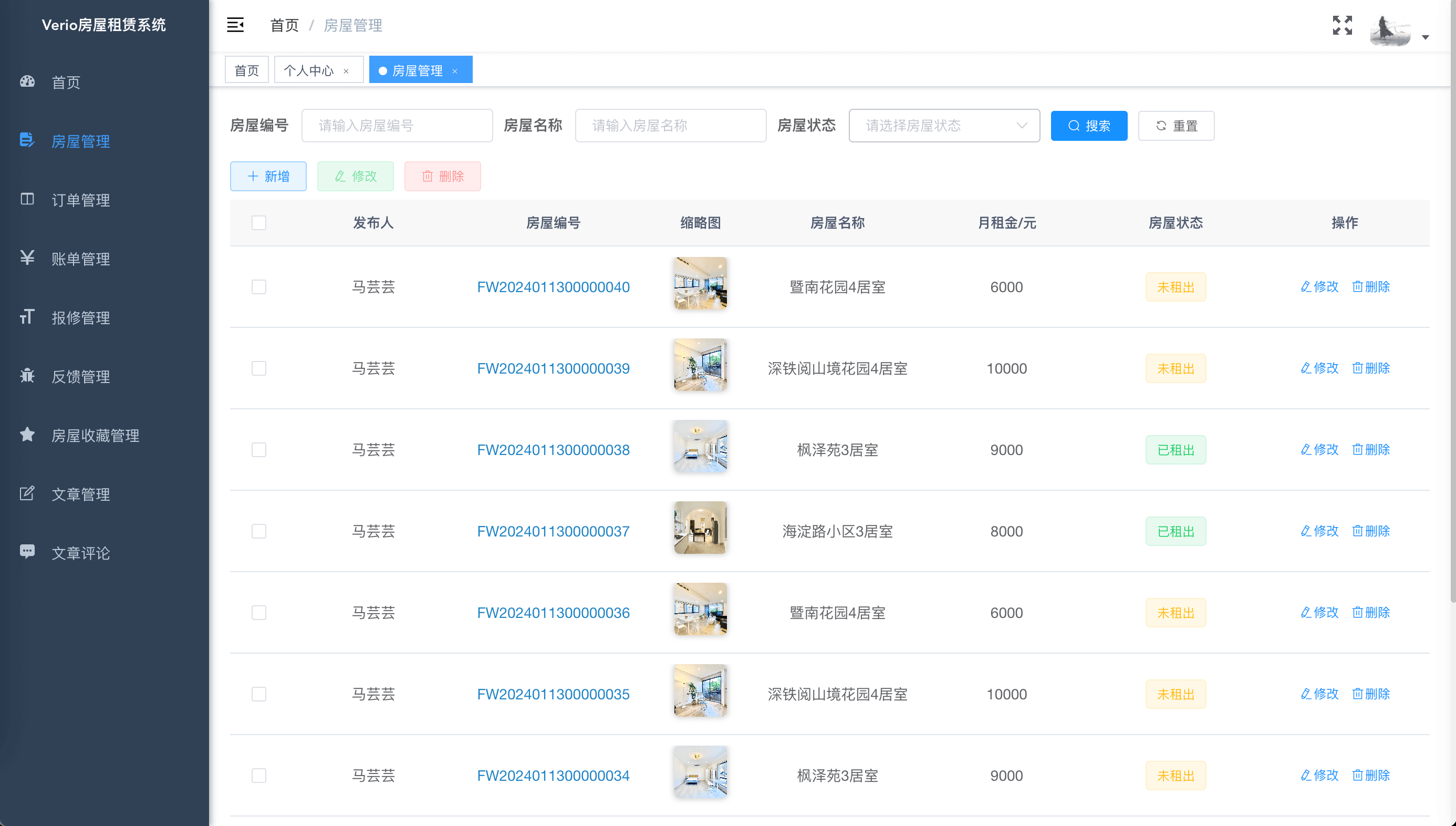Image resolution: width=1456 pixels, height=826 pixels.
Task: Open 订单管理 in the sidebar menu
Action: (x=80, y=200)
